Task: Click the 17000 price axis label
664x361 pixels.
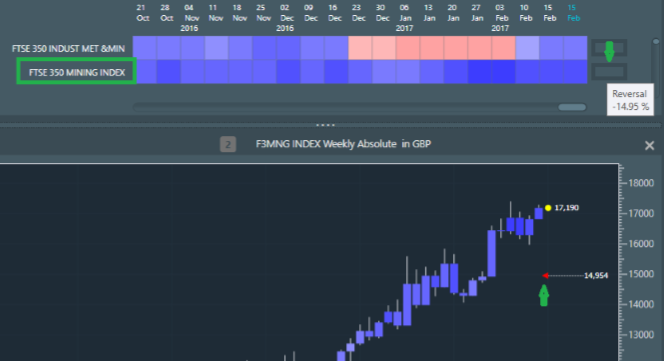Action: click(x=641, y=214)
